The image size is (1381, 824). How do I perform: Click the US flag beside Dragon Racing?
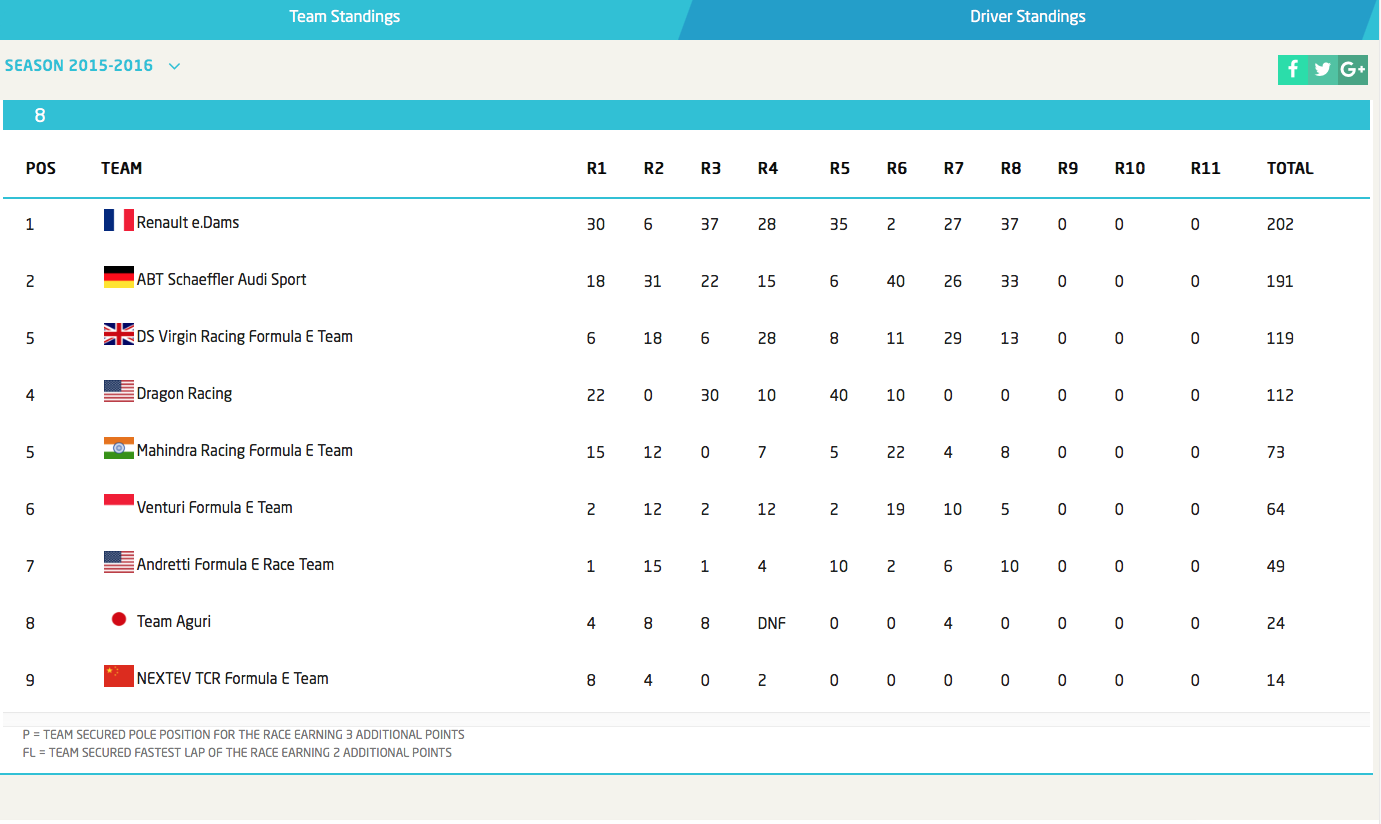[x=119, y=391]
